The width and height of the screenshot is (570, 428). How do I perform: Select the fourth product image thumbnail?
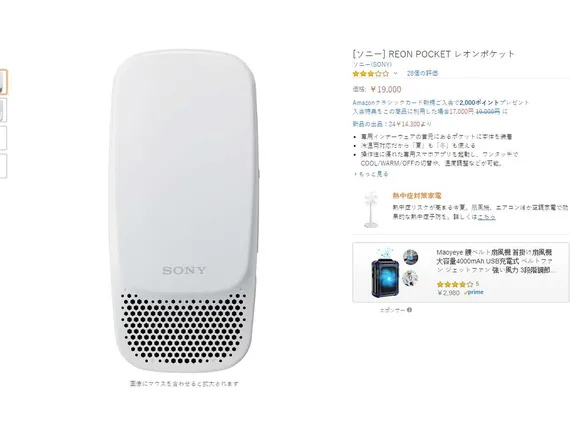pyautogui.click(x=3, y=166)
